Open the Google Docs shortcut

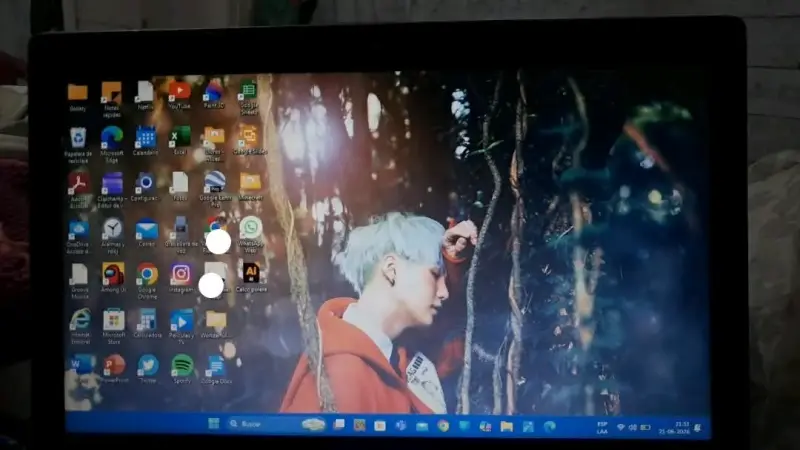[x=216, y=370]
